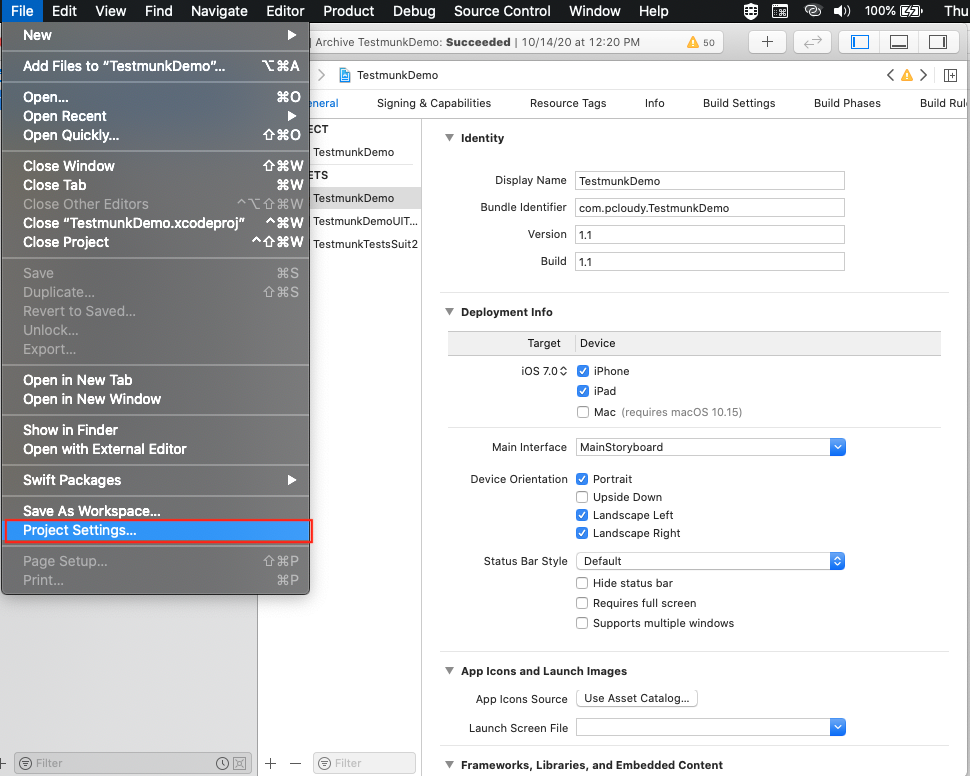Click the warning count badge showing 50

pos(701,42)
